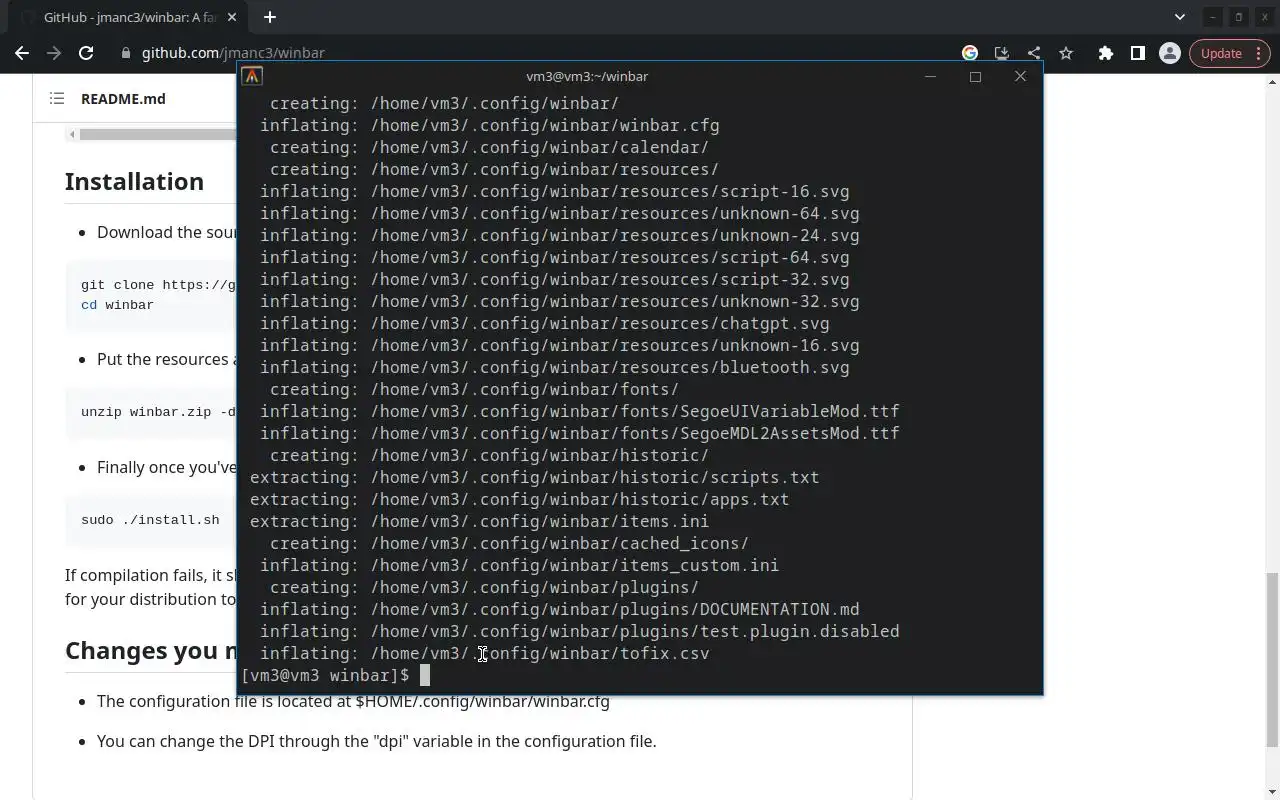Click the 'cd winbar' command line
1280x800 pixels.
[117, 305]
